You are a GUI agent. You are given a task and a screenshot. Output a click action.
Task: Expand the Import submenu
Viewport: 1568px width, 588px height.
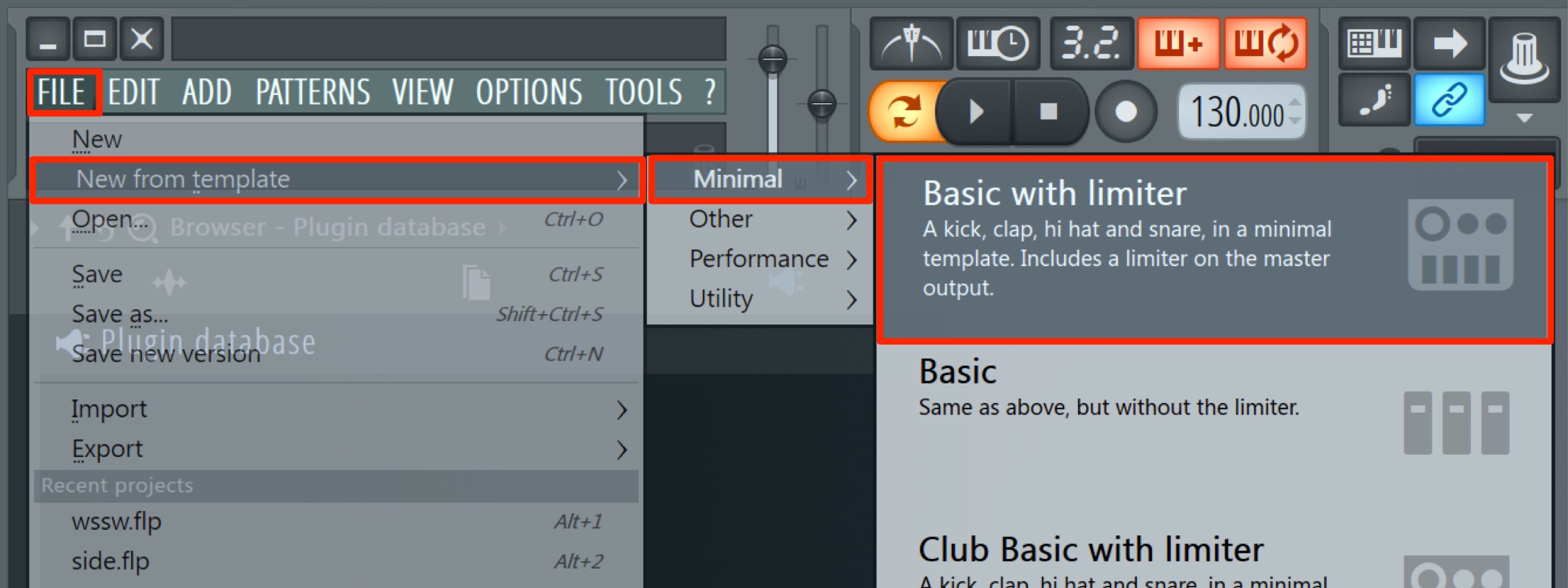336,409
